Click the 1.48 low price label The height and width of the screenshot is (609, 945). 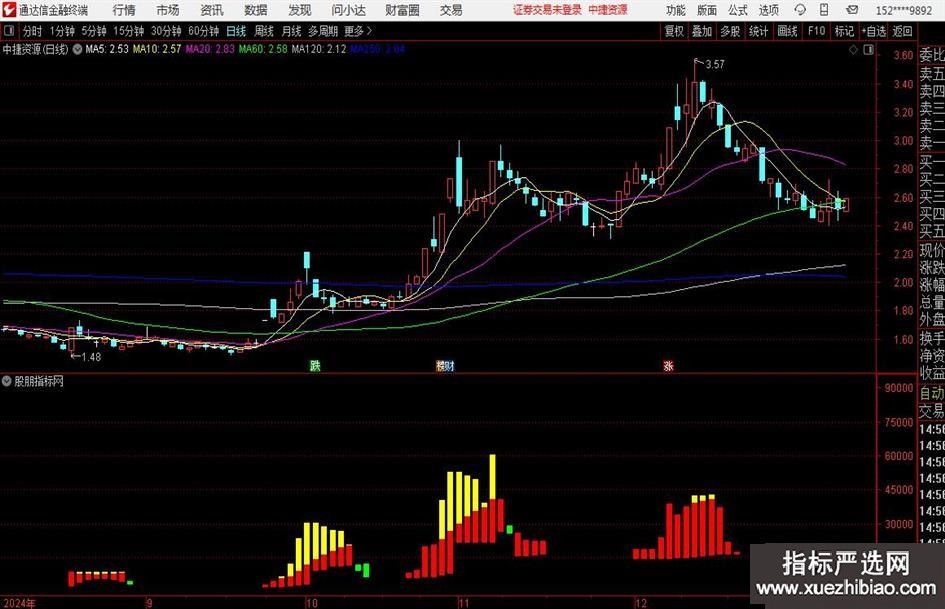[91, 357]
